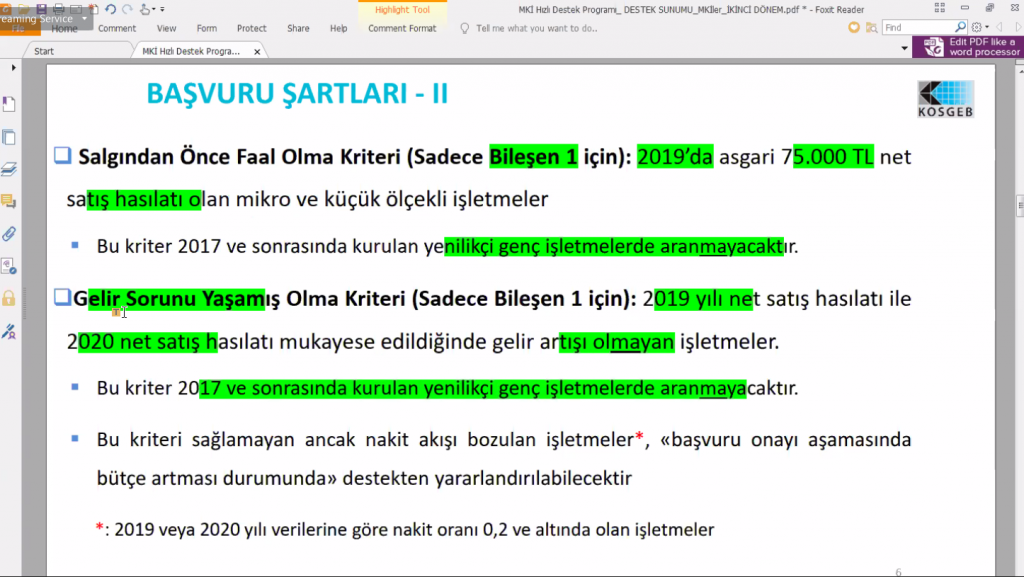Click the Save icon in title bar

click(x=41, y=9)
